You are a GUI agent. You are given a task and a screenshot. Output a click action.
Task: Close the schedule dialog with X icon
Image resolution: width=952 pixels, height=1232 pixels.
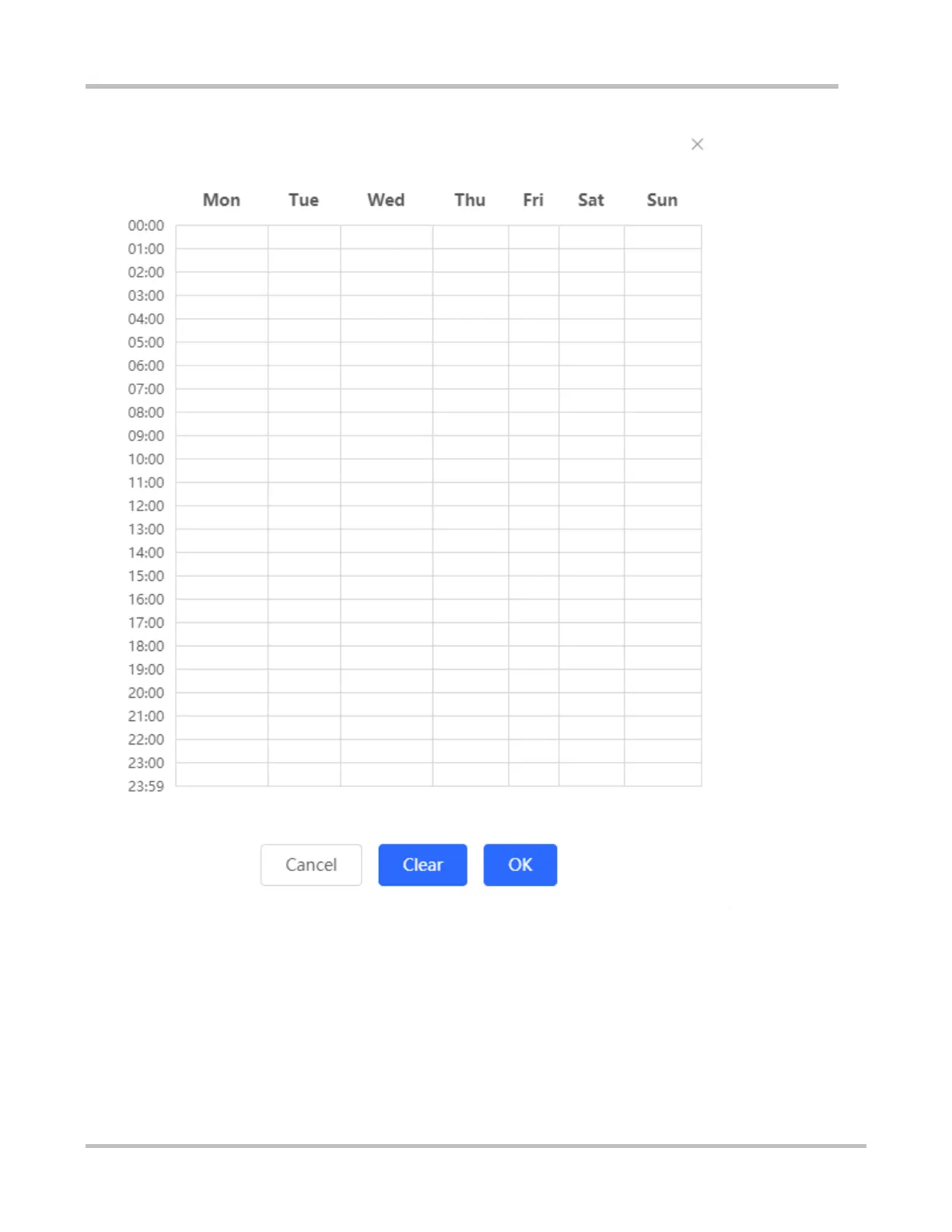pos(697,144)
